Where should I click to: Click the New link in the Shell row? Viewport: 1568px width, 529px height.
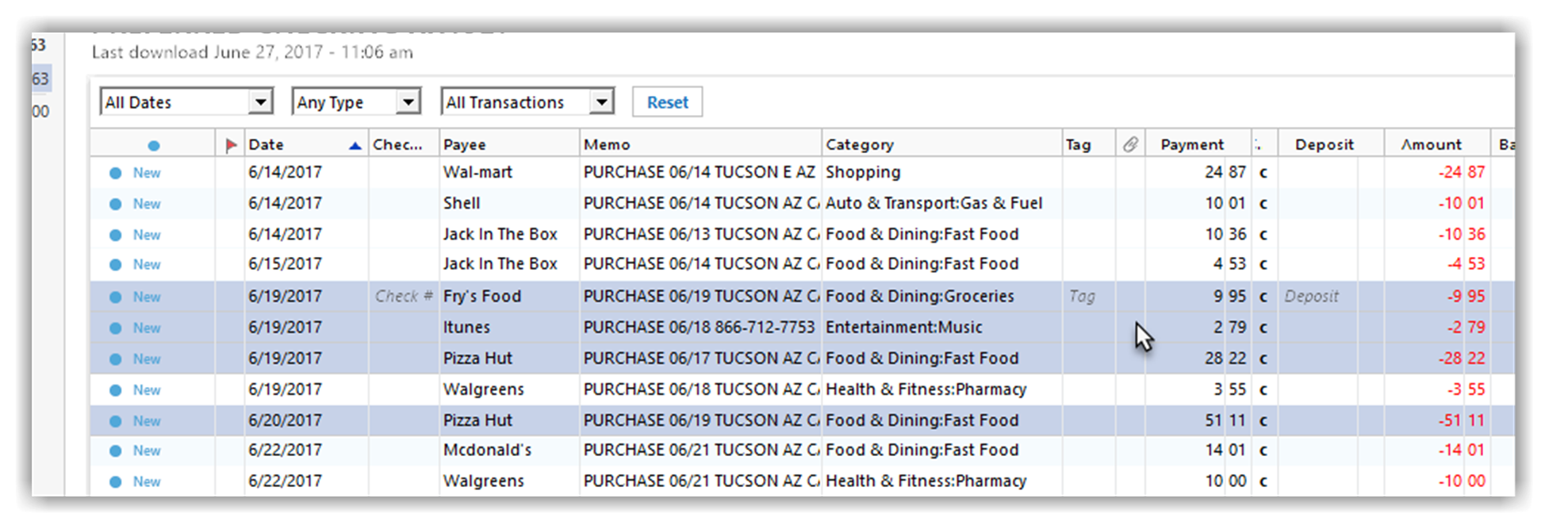147,204
